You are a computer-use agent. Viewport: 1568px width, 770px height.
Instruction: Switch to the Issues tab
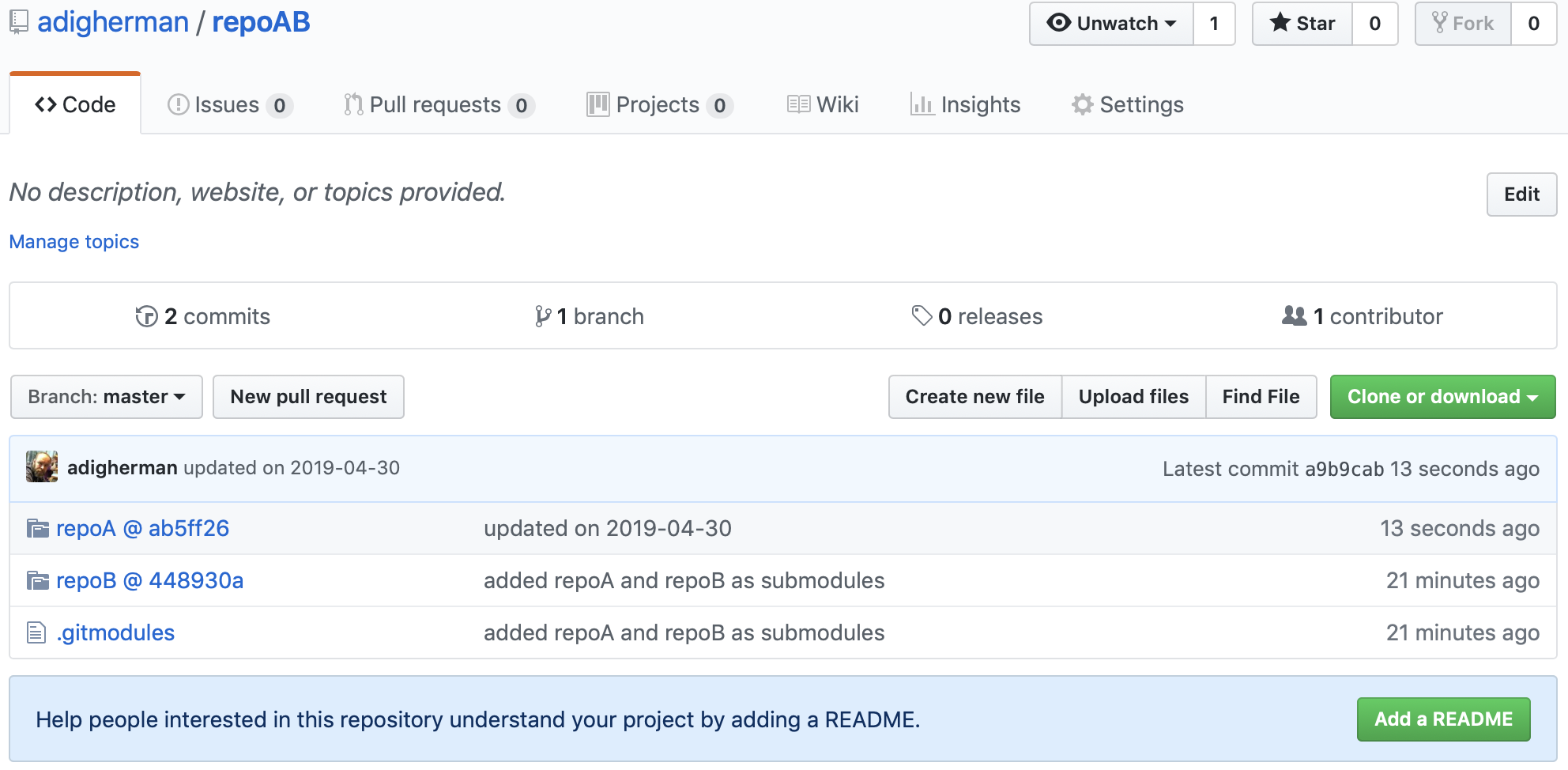pos(230,104)
